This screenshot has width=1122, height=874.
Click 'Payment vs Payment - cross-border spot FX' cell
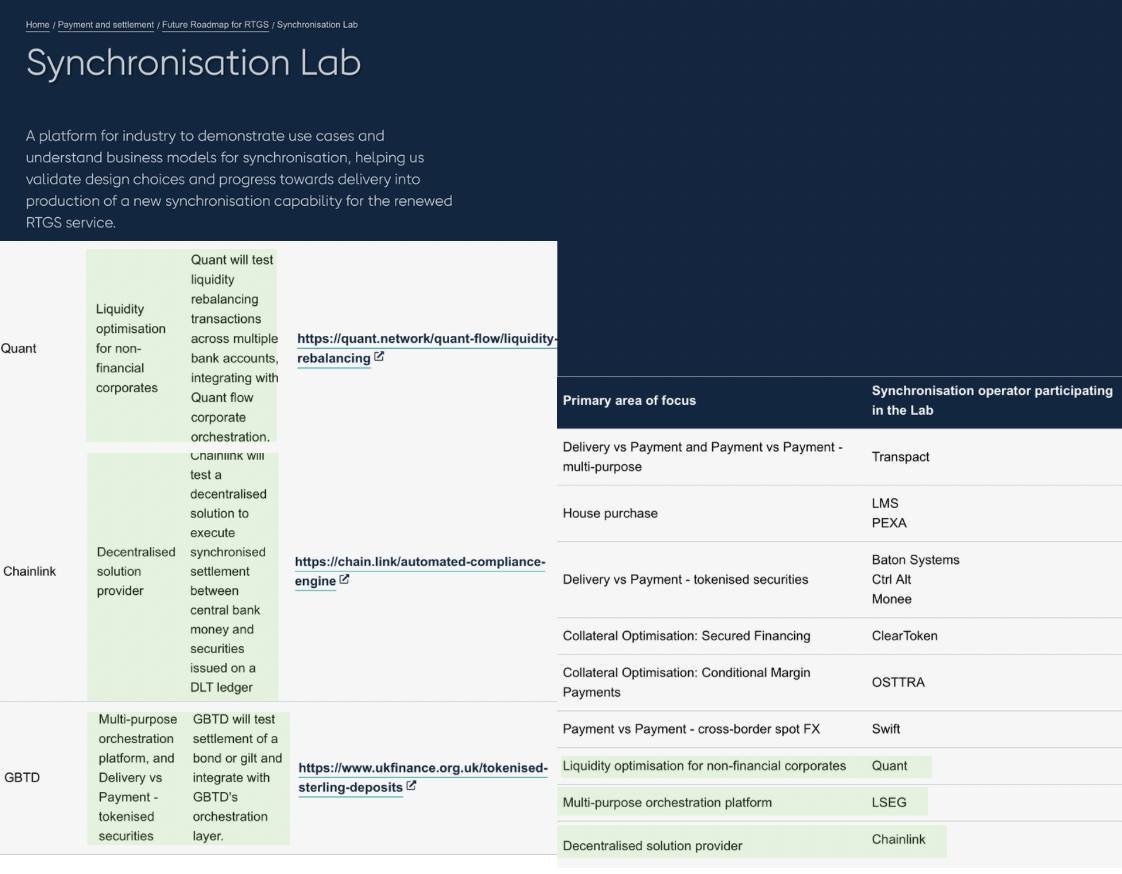691,729
